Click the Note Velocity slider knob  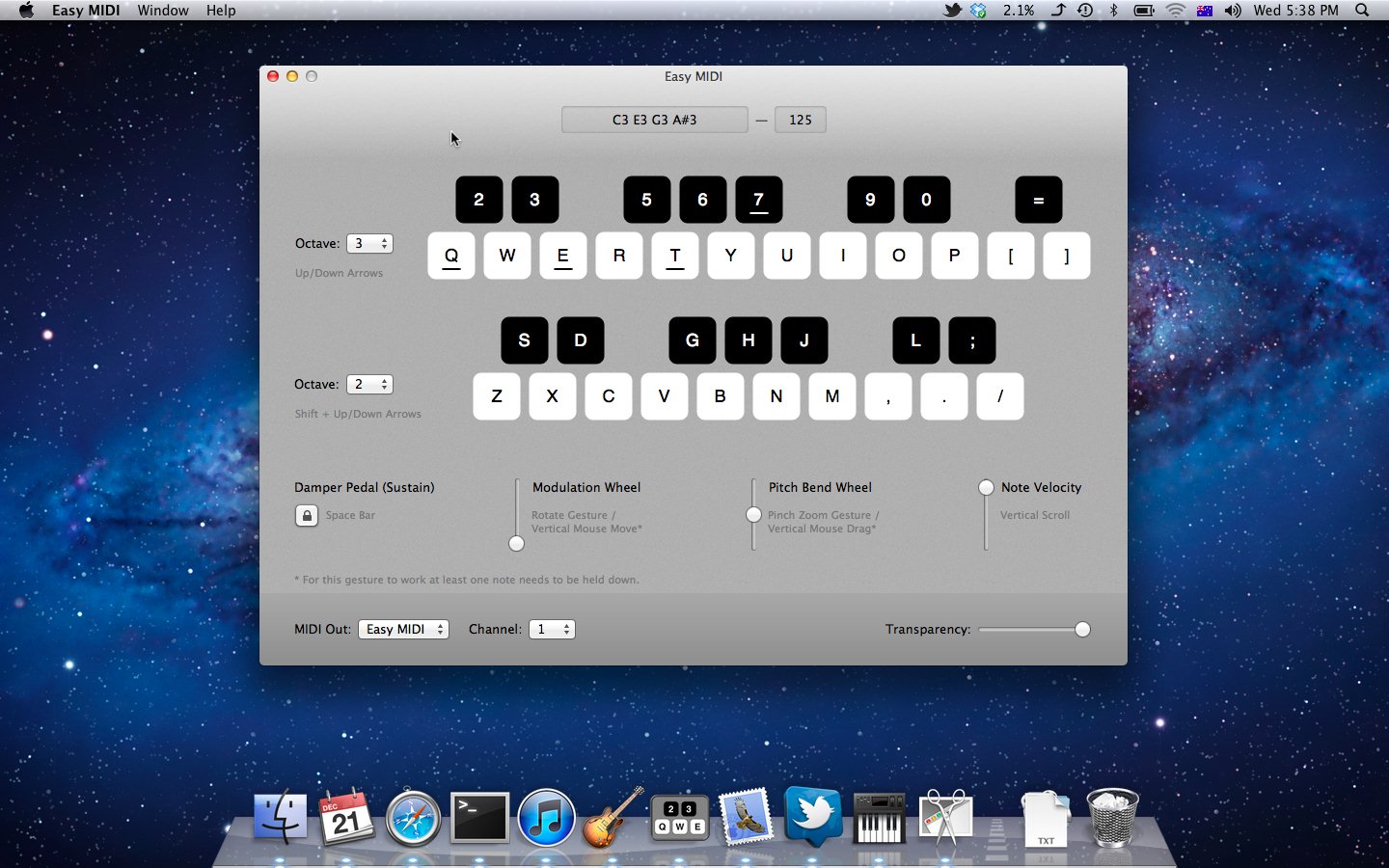(986, 488)
